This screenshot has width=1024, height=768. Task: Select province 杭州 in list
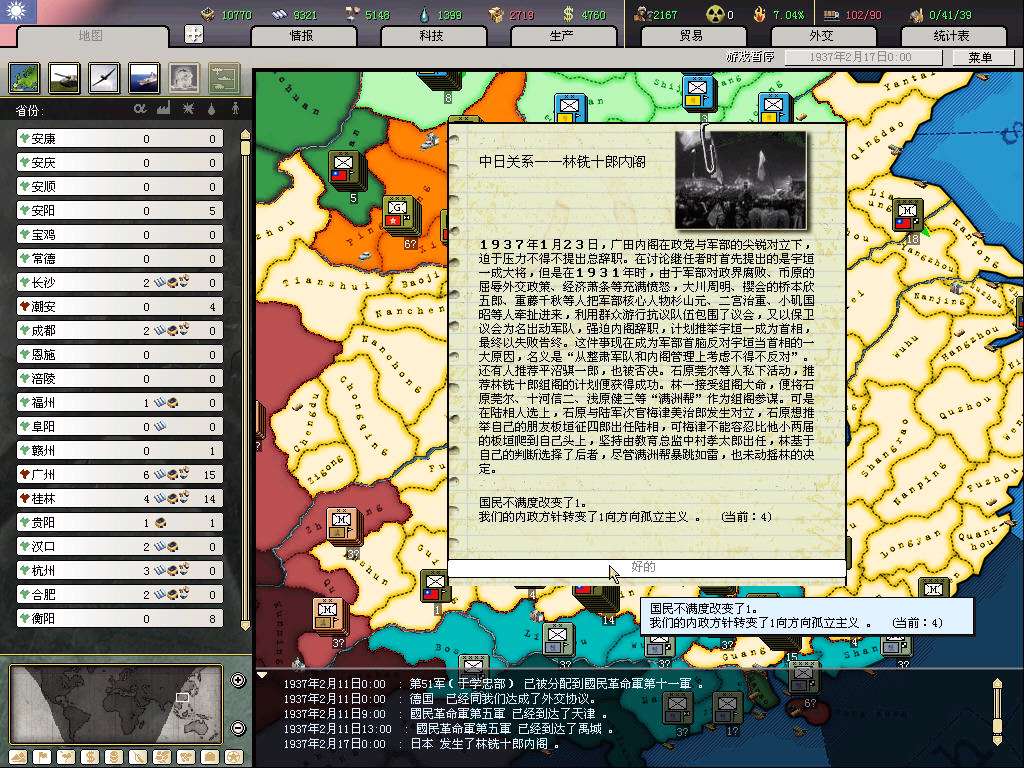pyautogui.click(x=120, y=571)
